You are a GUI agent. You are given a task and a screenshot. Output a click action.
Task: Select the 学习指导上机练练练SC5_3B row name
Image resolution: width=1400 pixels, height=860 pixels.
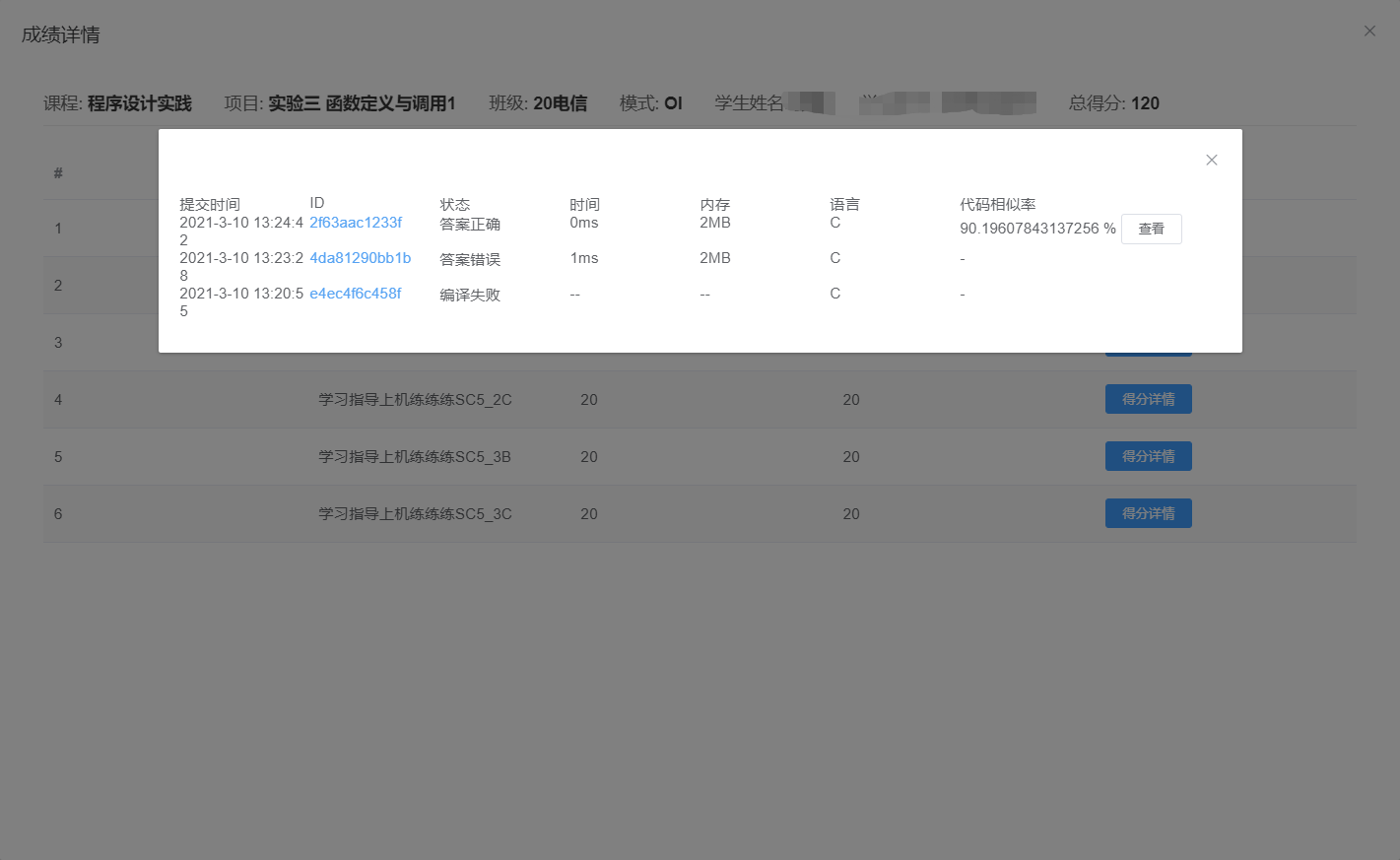click(415, 457)
